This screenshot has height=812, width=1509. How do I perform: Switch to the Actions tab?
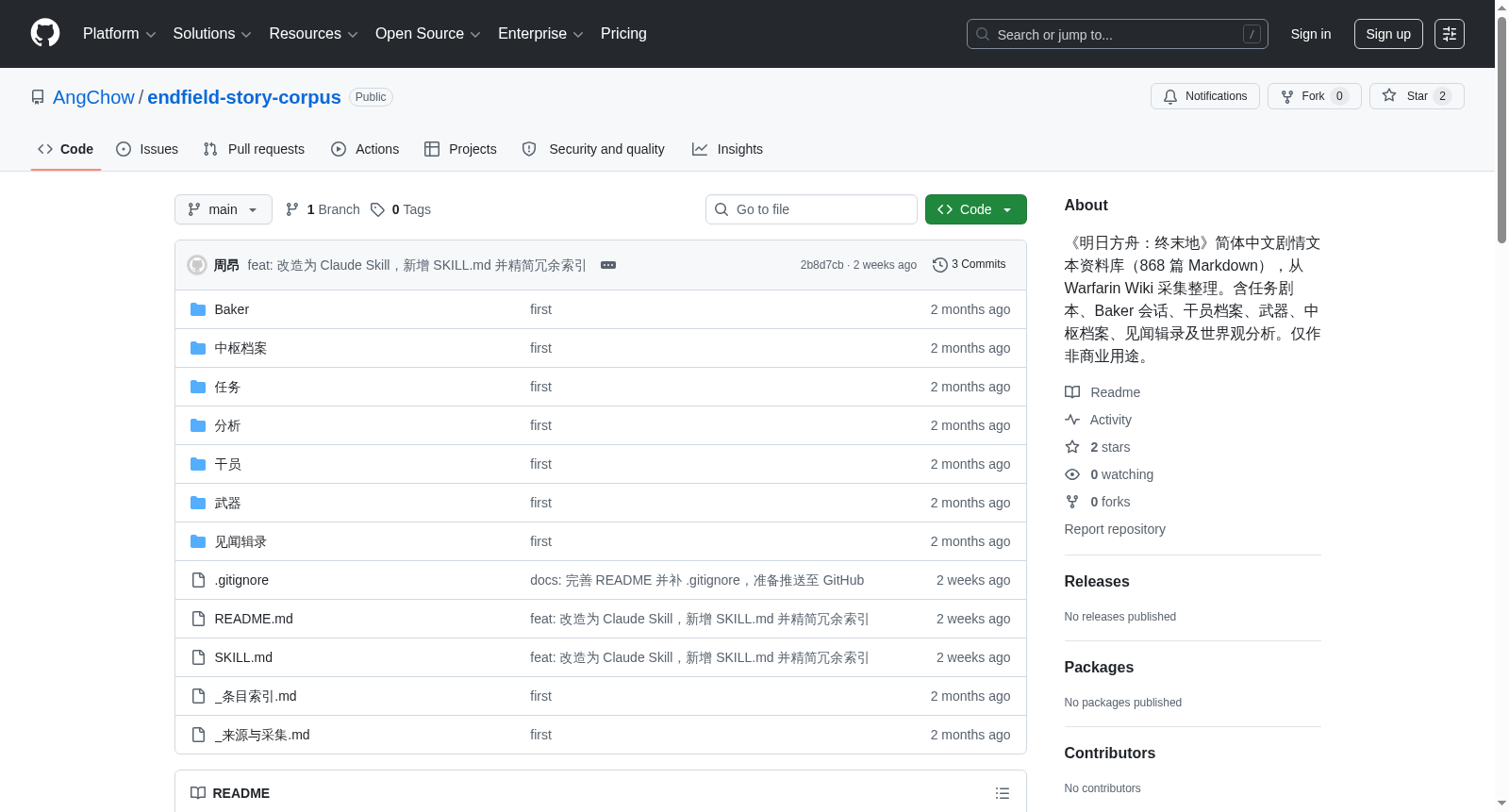(x=365, y=149)
